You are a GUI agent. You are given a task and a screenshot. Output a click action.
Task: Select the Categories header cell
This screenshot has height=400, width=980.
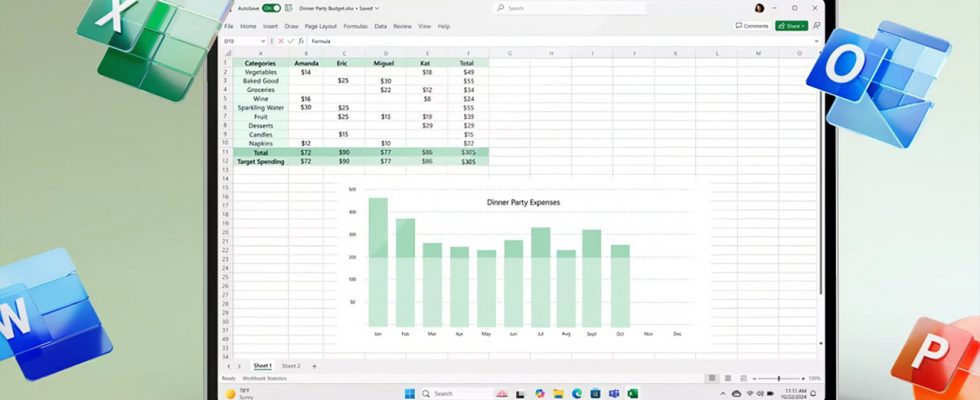point(260,63)
